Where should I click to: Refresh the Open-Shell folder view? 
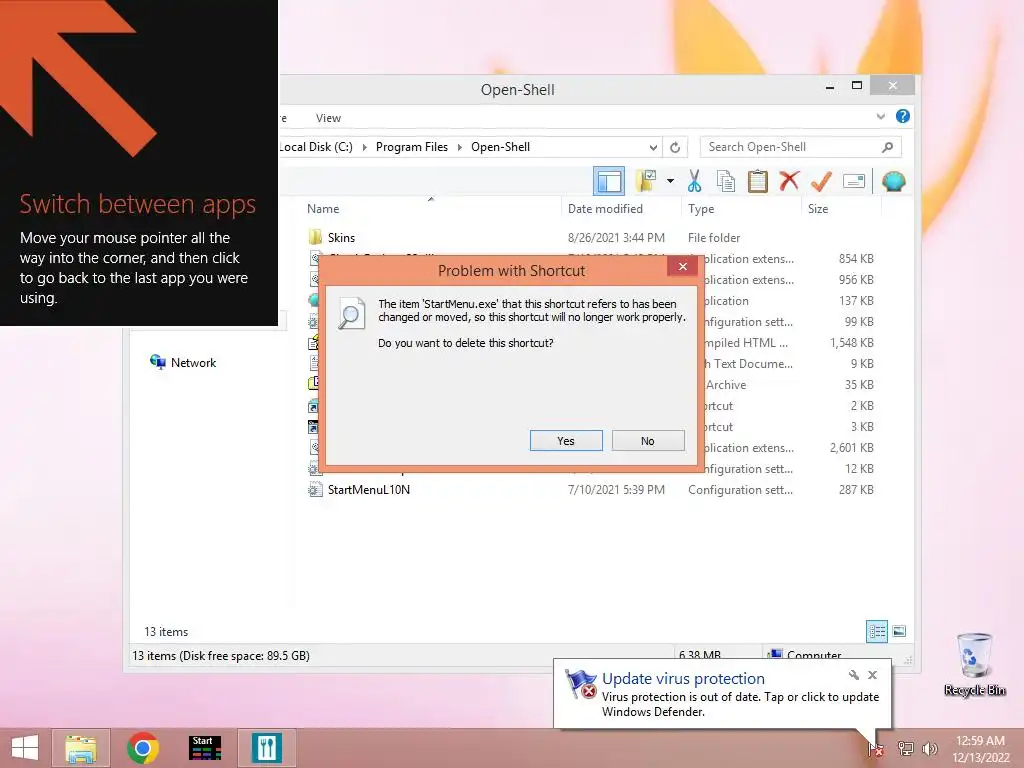click(x=675, y=147)
